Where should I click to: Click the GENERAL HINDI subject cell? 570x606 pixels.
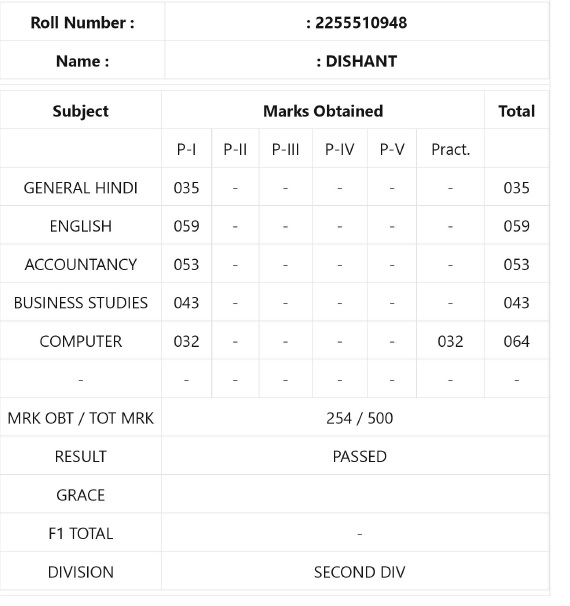coord(80,188)
